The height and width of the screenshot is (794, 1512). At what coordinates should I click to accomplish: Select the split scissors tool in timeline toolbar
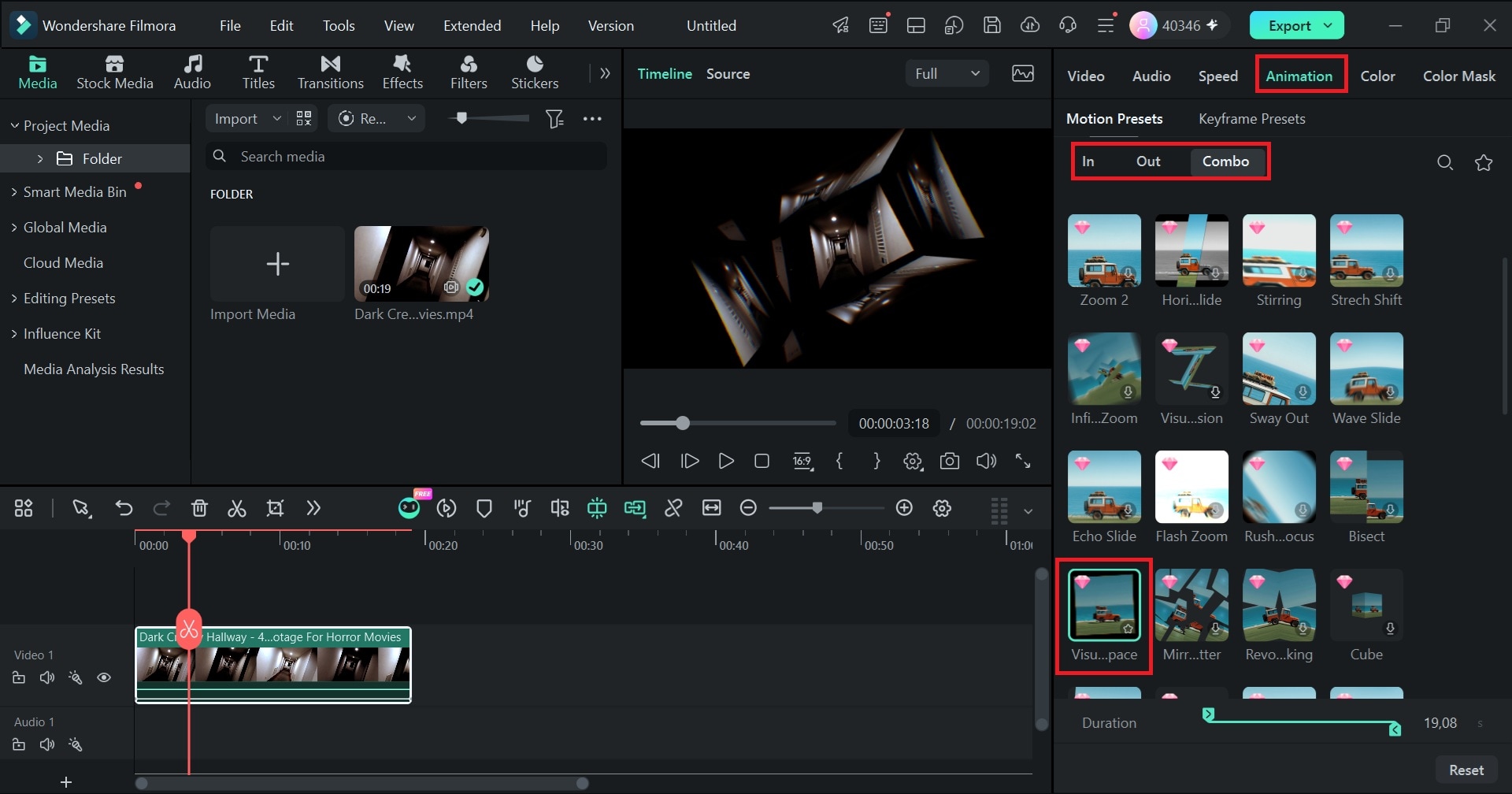tap(236, 508)
